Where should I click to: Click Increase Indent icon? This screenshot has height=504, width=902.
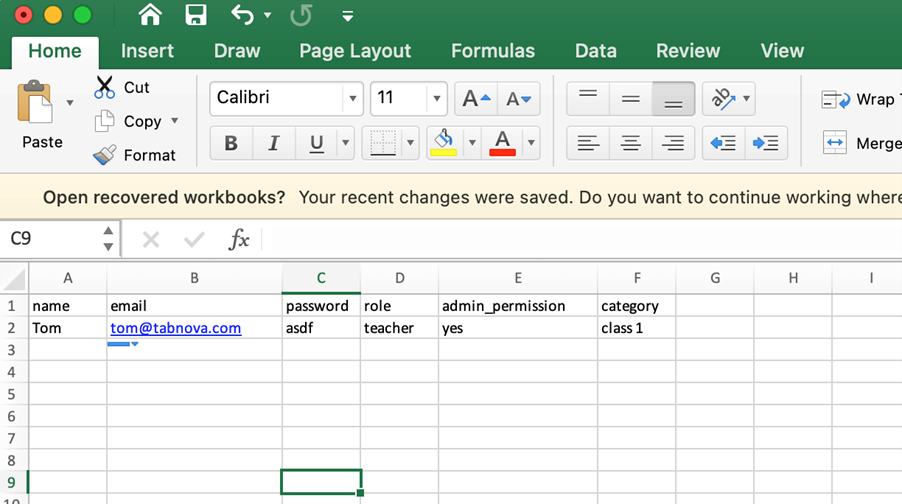point(766,143)
